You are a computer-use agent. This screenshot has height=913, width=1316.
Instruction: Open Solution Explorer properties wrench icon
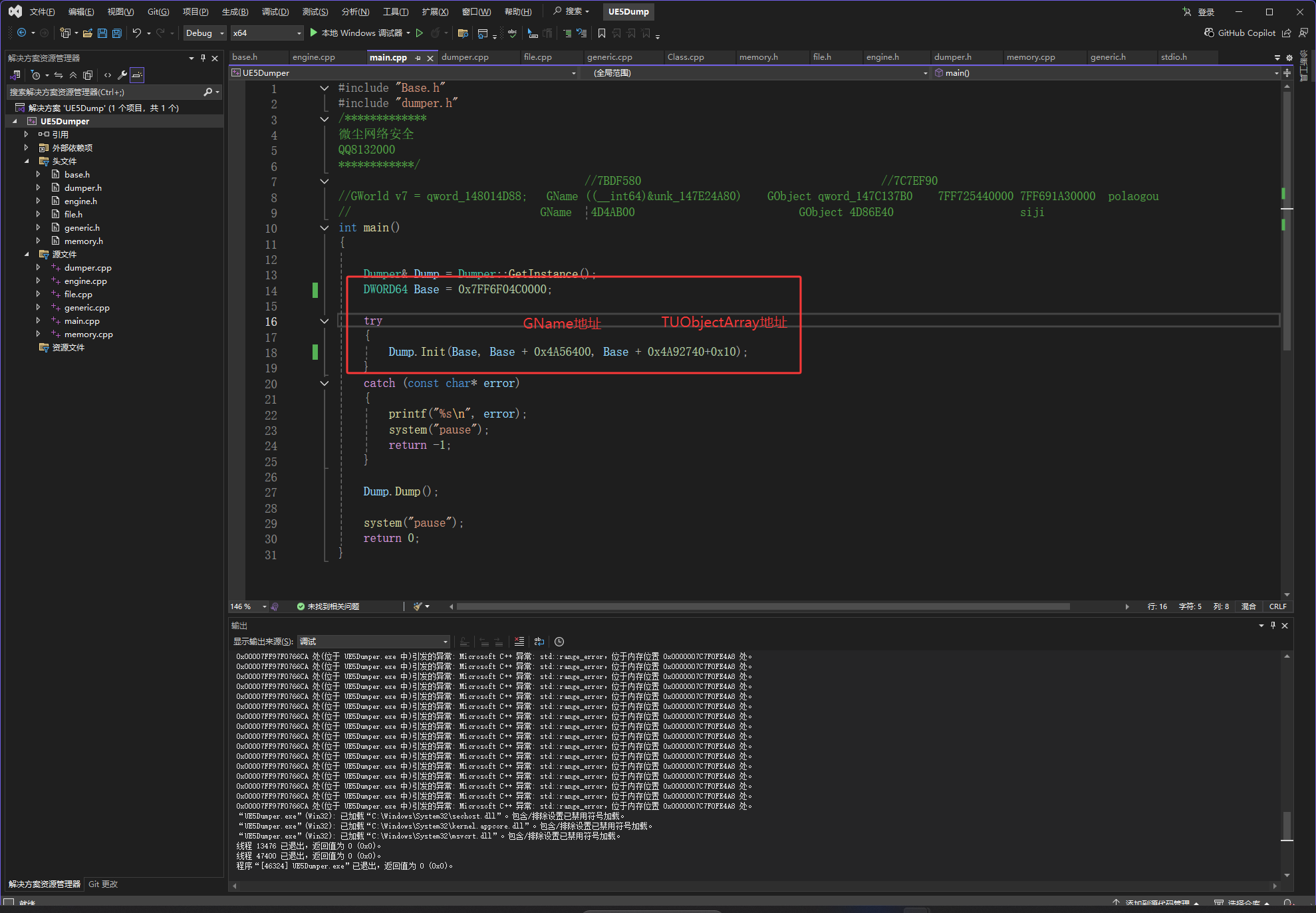pyautogui.click(x=122, y=75)
